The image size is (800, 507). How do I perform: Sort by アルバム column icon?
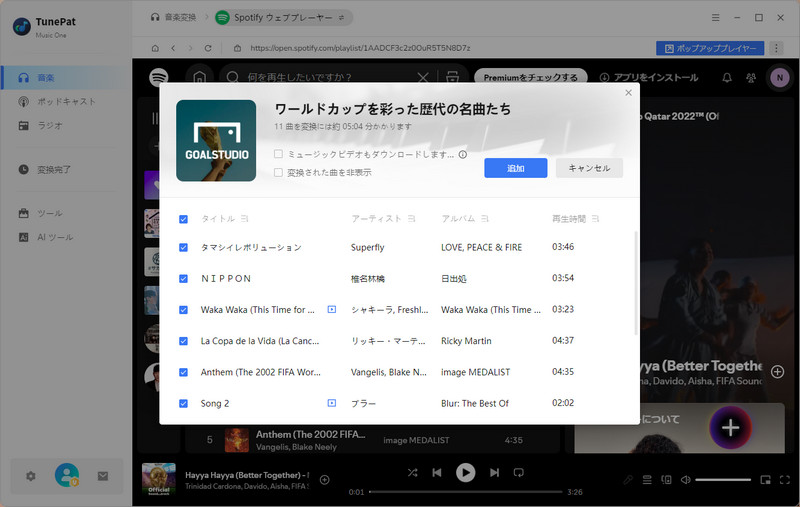485,218
